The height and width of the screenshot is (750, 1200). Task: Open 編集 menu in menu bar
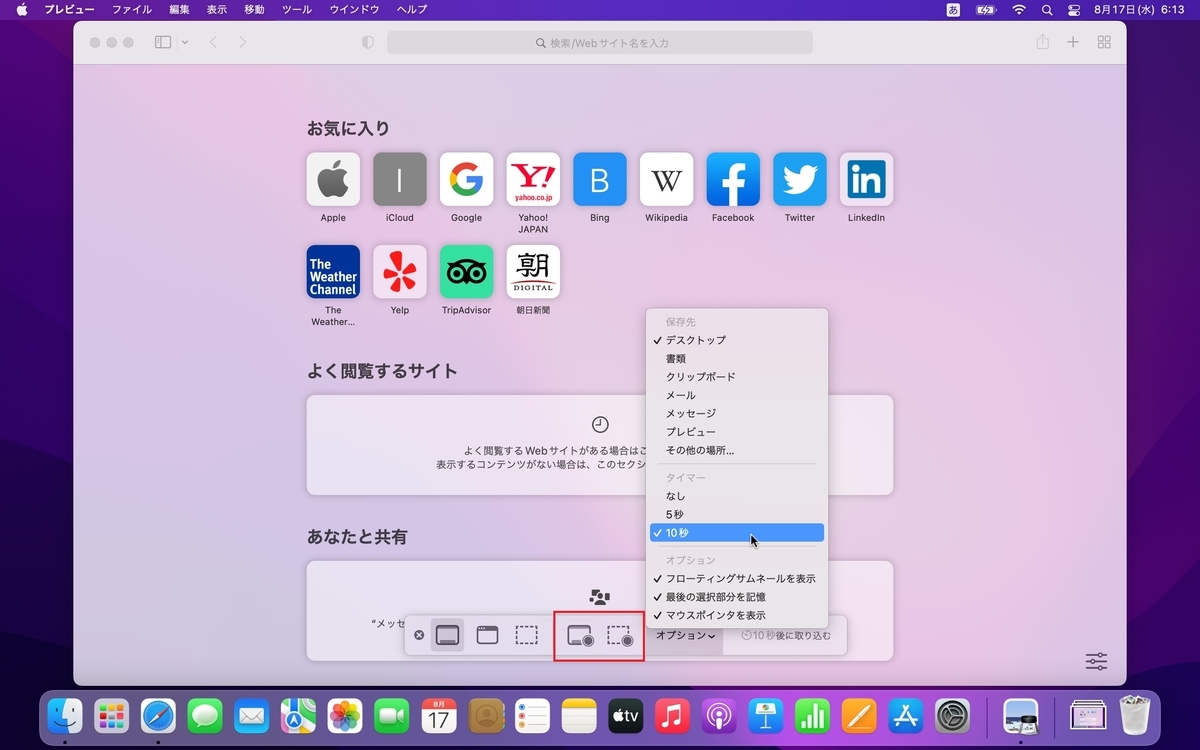[x=179, y=9]
